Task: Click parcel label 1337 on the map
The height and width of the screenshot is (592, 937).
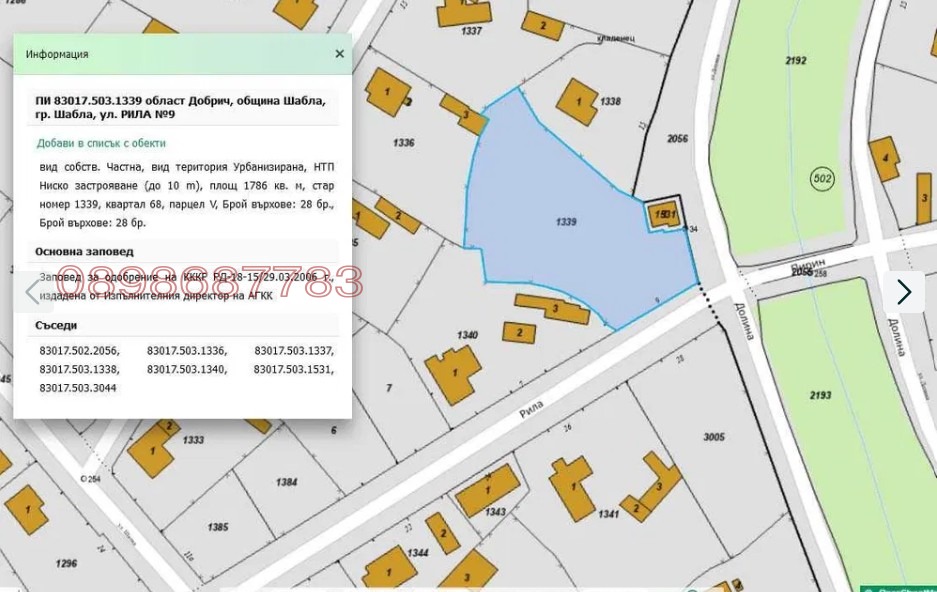Action: point(471,31)
